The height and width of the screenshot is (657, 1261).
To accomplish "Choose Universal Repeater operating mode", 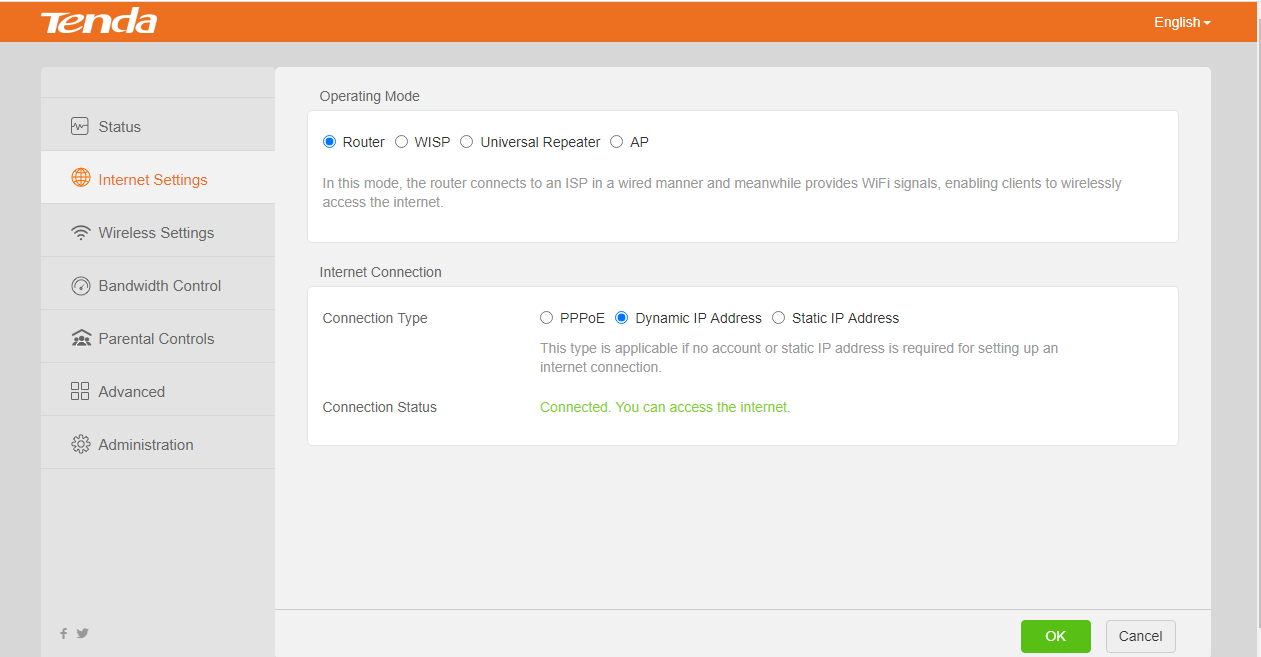I will tap(467, 142).
